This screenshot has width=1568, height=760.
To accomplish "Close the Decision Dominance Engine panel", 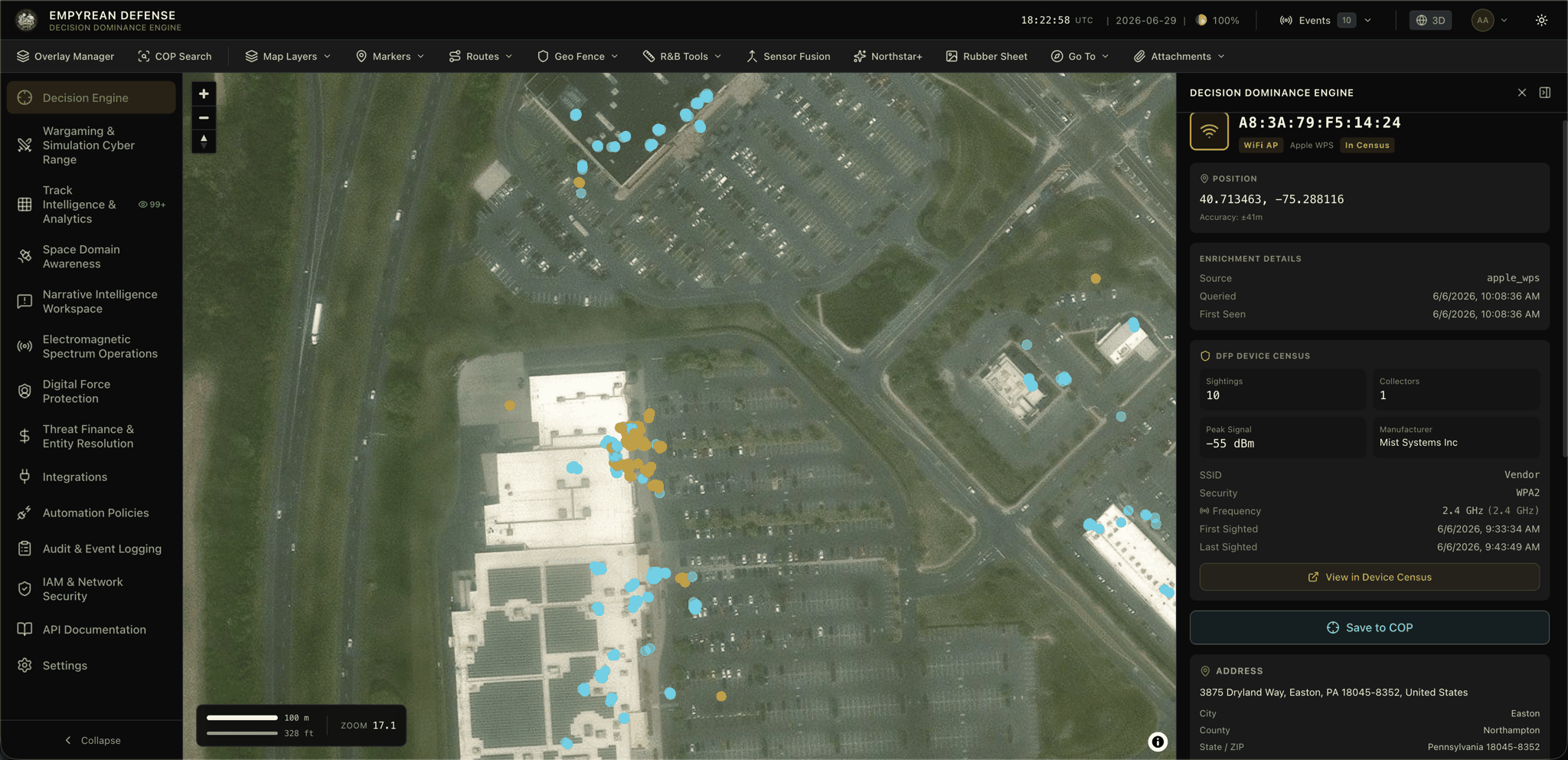I will (1522, 93).
